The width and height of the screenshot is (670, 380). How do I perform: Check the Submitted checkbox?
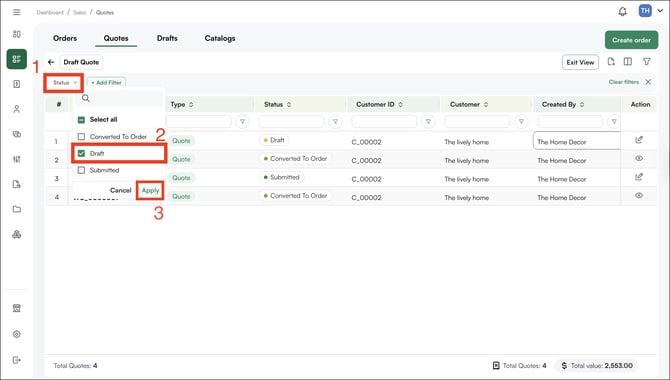click(81, 170)
